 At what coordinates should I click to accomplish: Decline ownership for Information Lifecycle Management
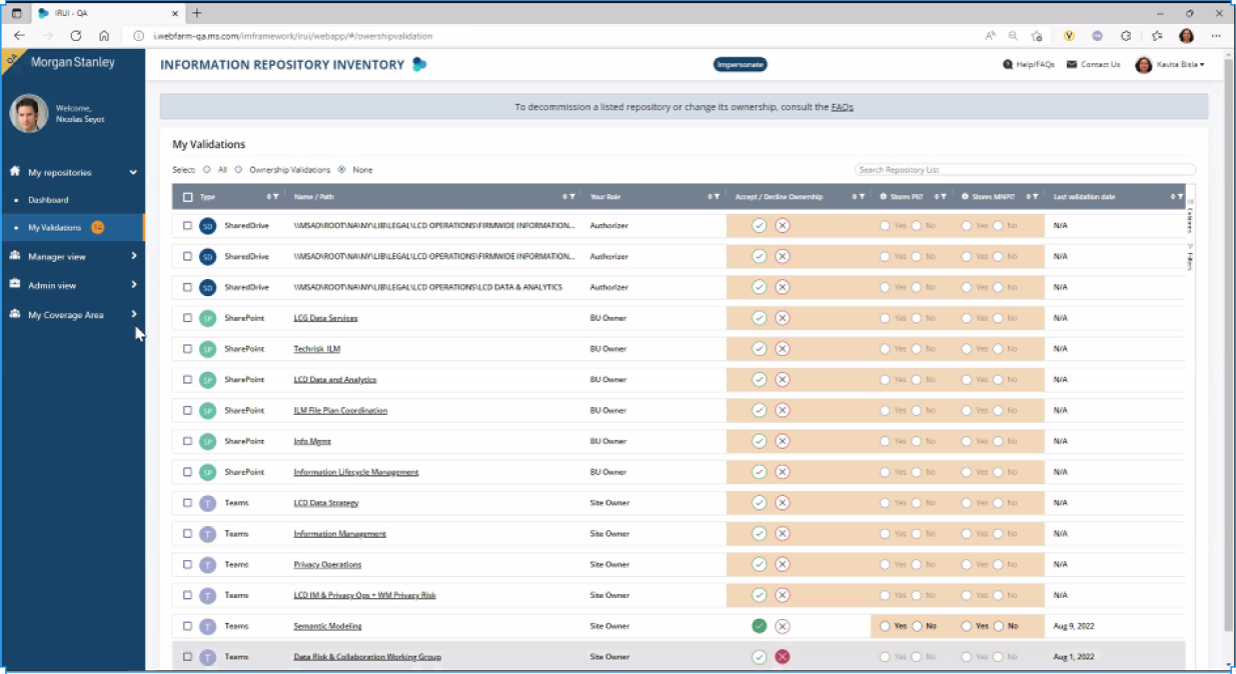(782, 472)
